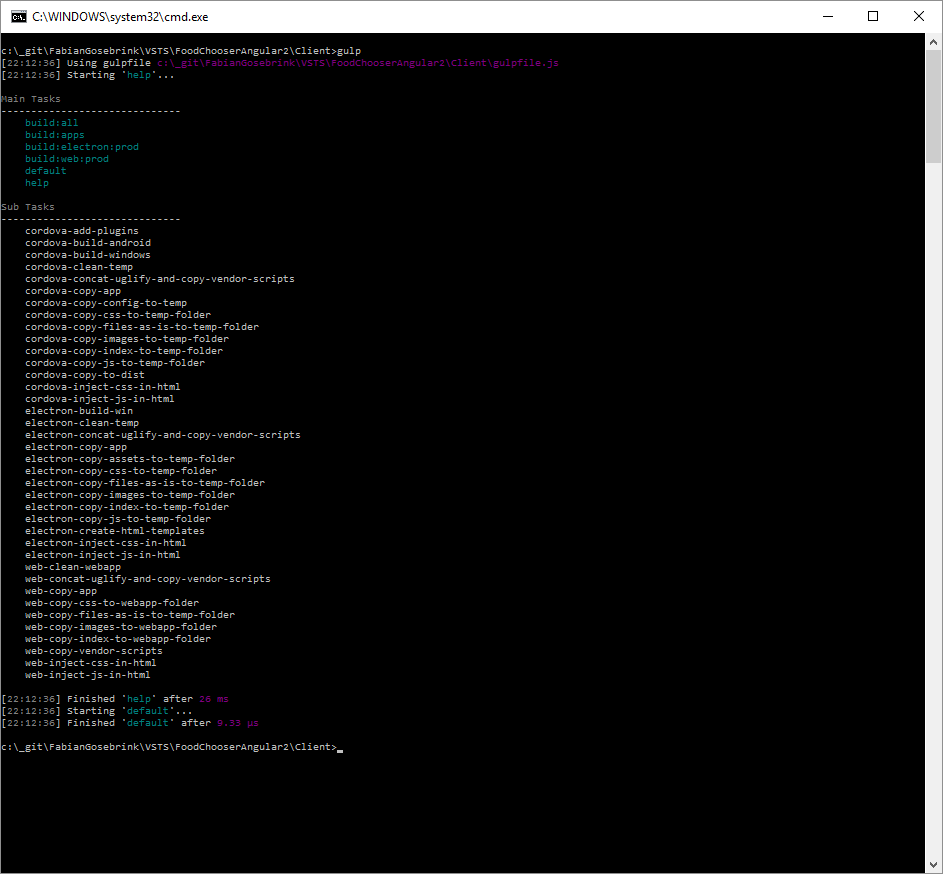Click the 'build:apps' task
The width and height of the screenshot is (943, 874).
(55, 135)
